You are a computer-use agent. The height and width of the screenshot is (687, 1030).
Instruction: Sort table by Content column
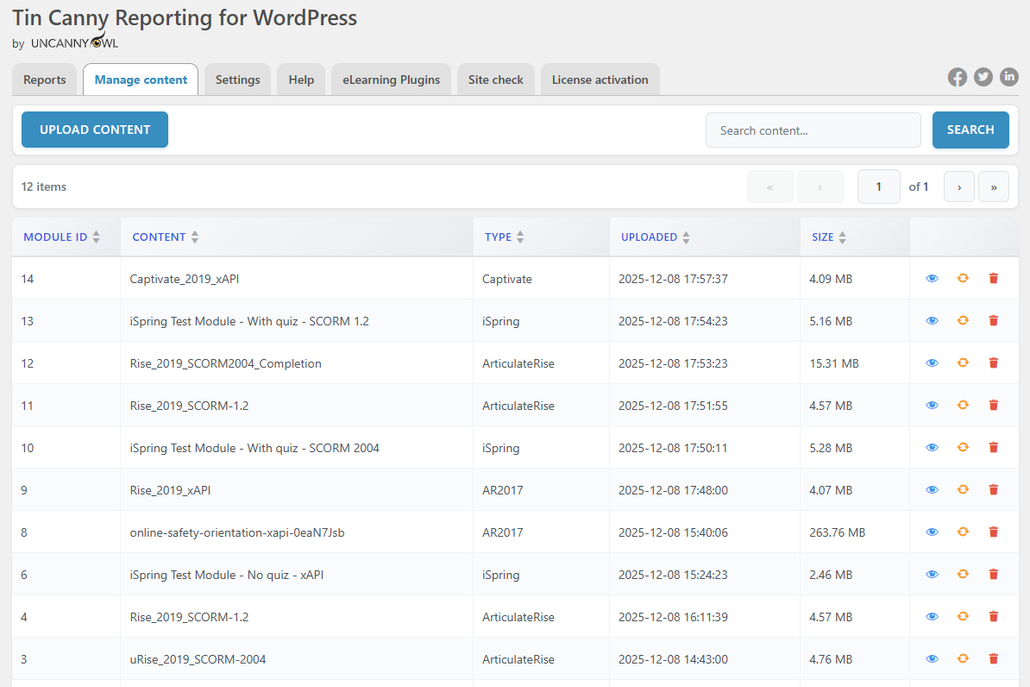tap(166, 237)
